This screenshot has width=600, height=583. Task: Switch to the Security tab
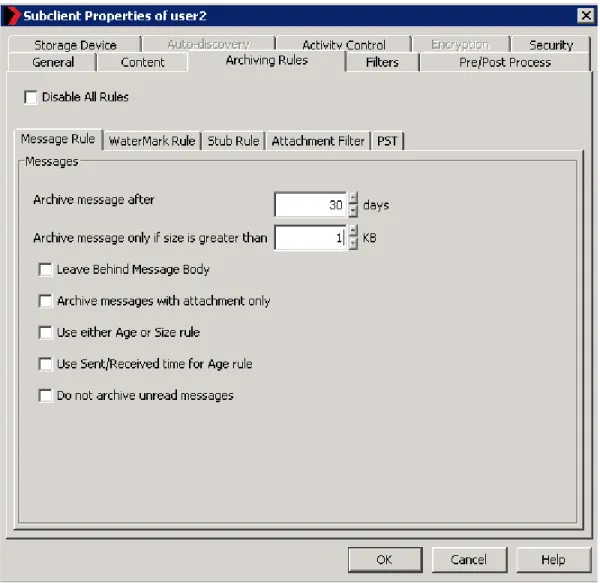pyautogui.click(x=551, y=45)
